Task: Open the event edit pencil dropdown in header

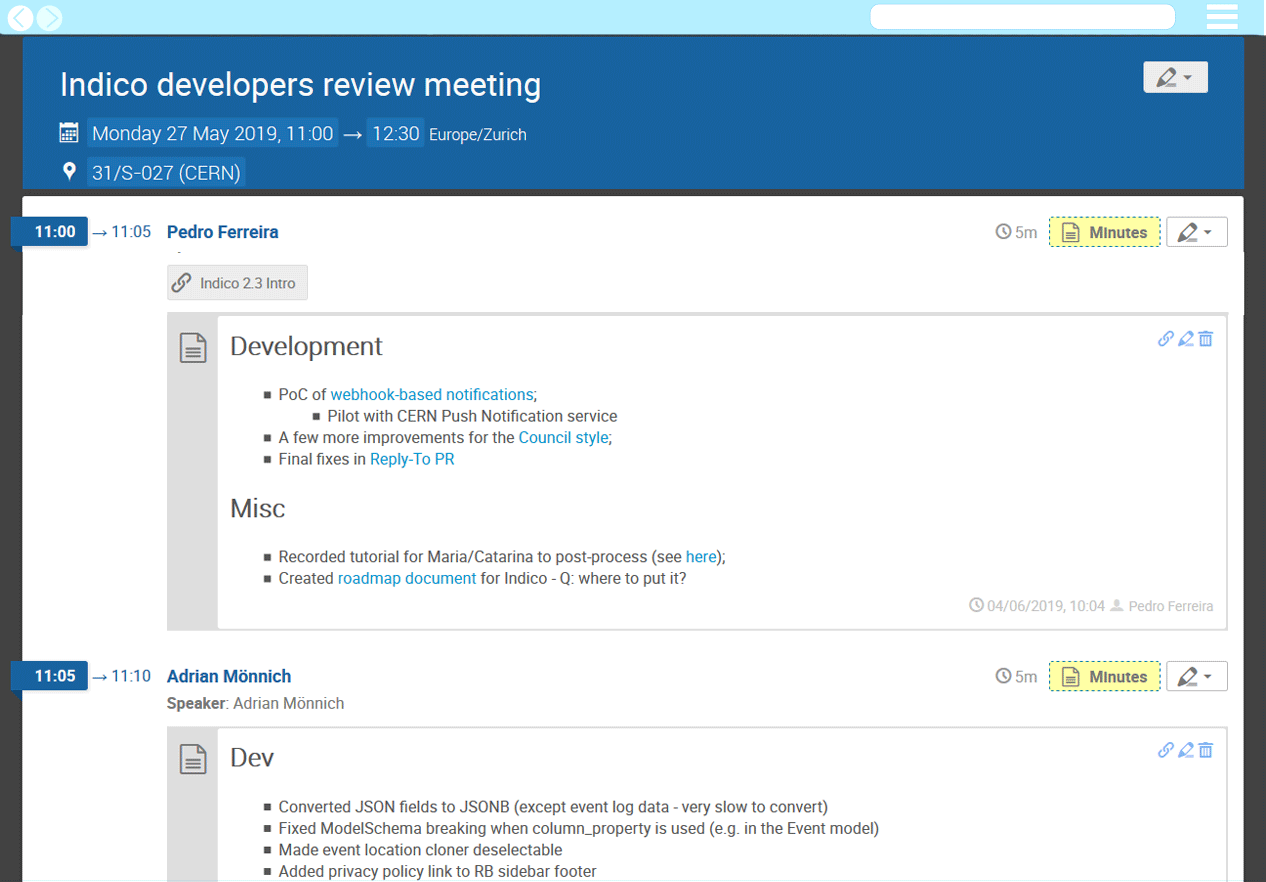Action: [x=1175, y=78]
